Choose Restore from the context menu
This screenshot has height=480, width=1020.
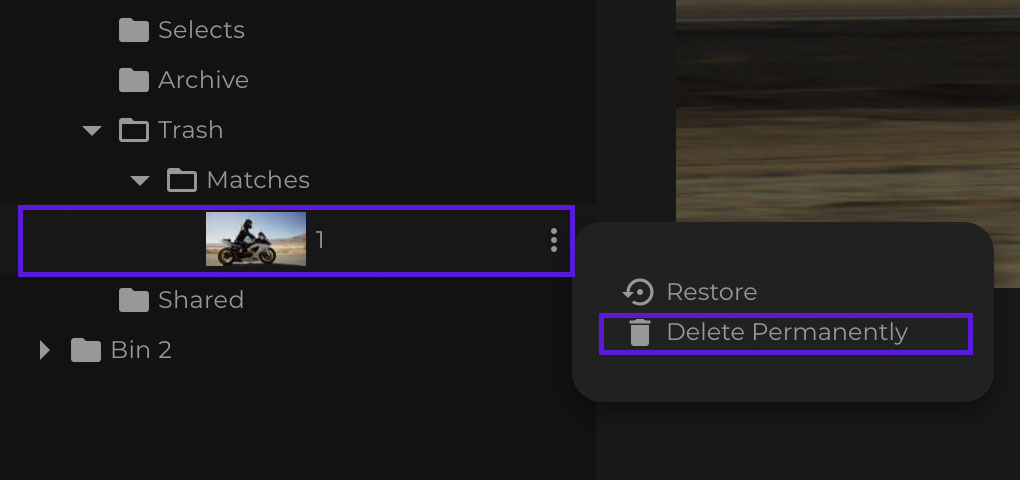[x=711, y=292]
